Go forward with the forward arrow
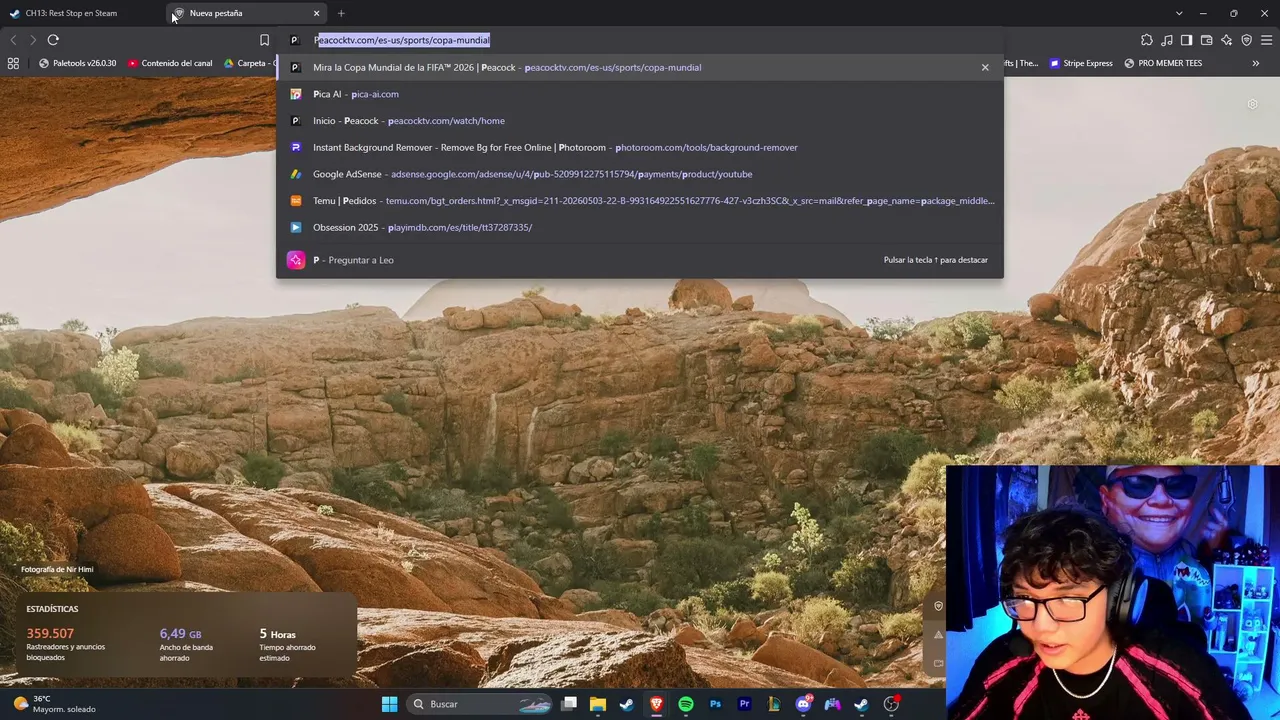 tap(33, 40)
